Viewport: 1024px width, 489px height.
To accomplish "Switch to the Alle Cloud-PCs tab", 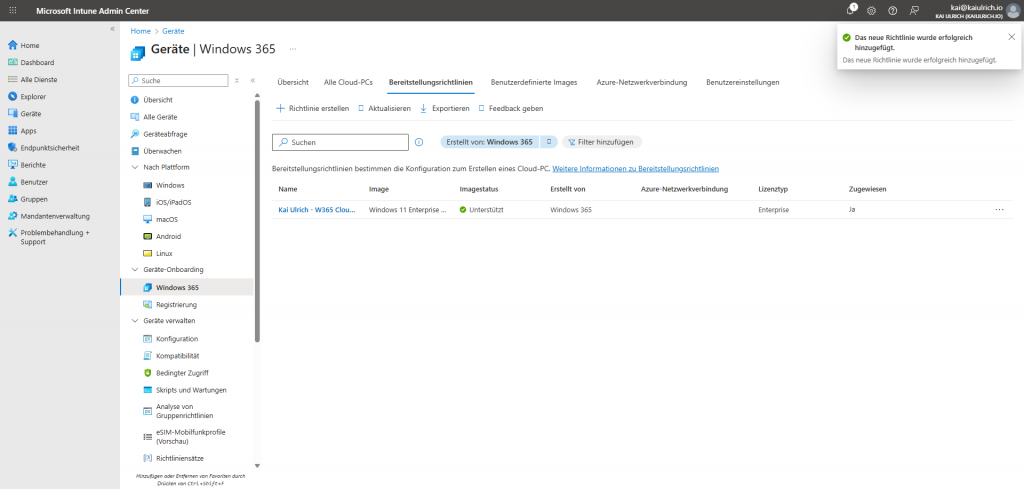I will (348, 81).
